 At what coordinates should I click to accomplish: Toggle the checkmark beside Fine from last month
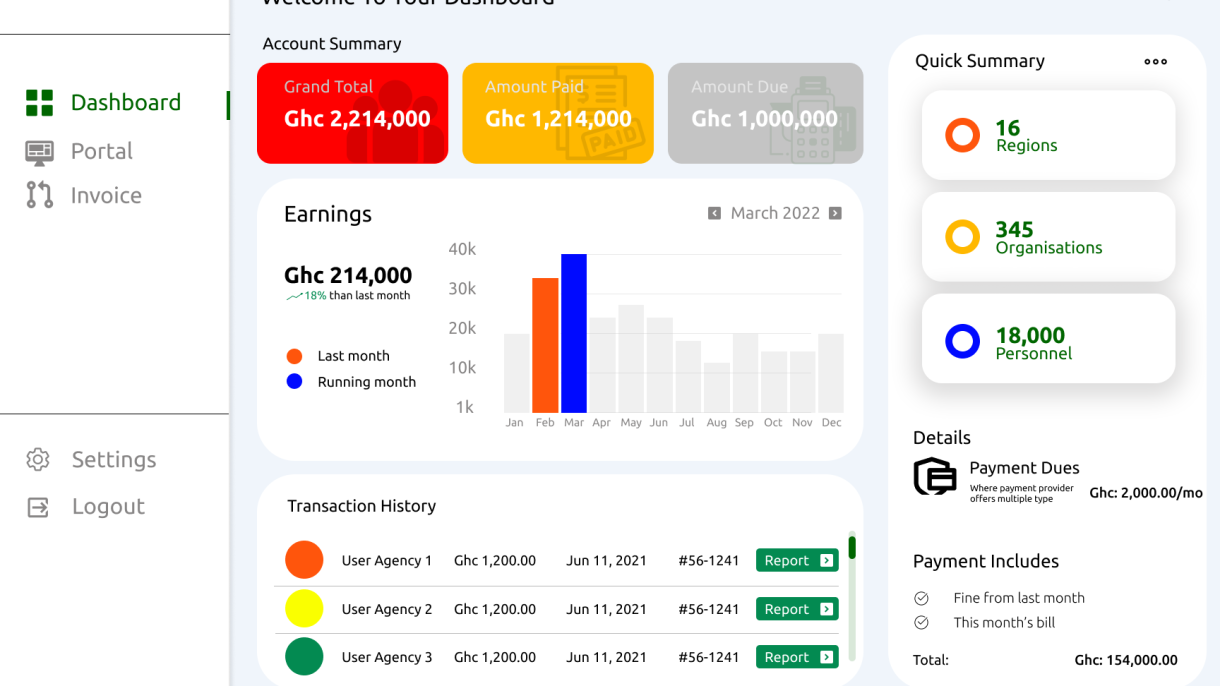point(921,598)
